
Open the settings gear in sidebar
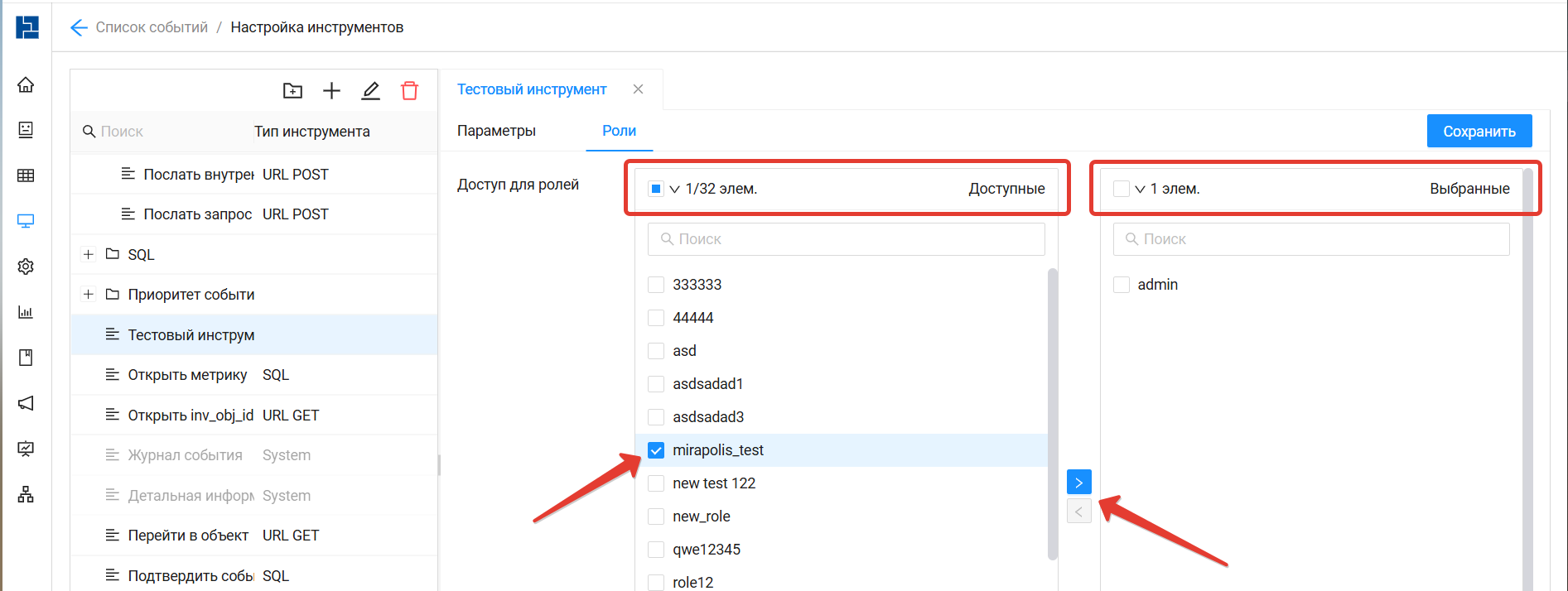tap(26, 267)
